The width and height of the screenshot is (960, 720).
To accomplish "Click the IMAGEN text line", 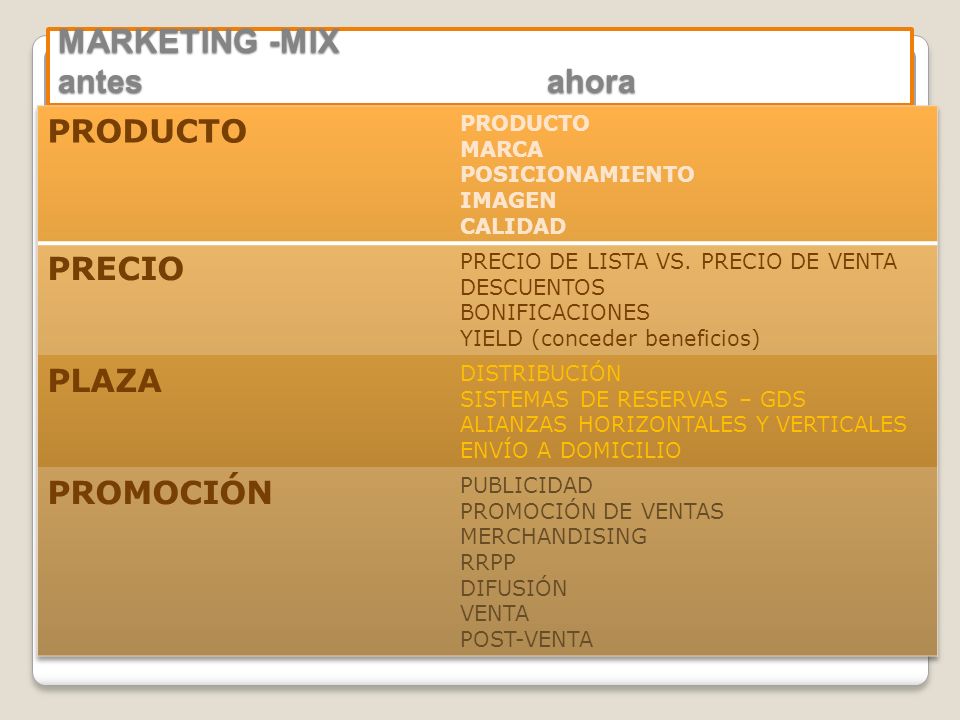I will 508,200.
